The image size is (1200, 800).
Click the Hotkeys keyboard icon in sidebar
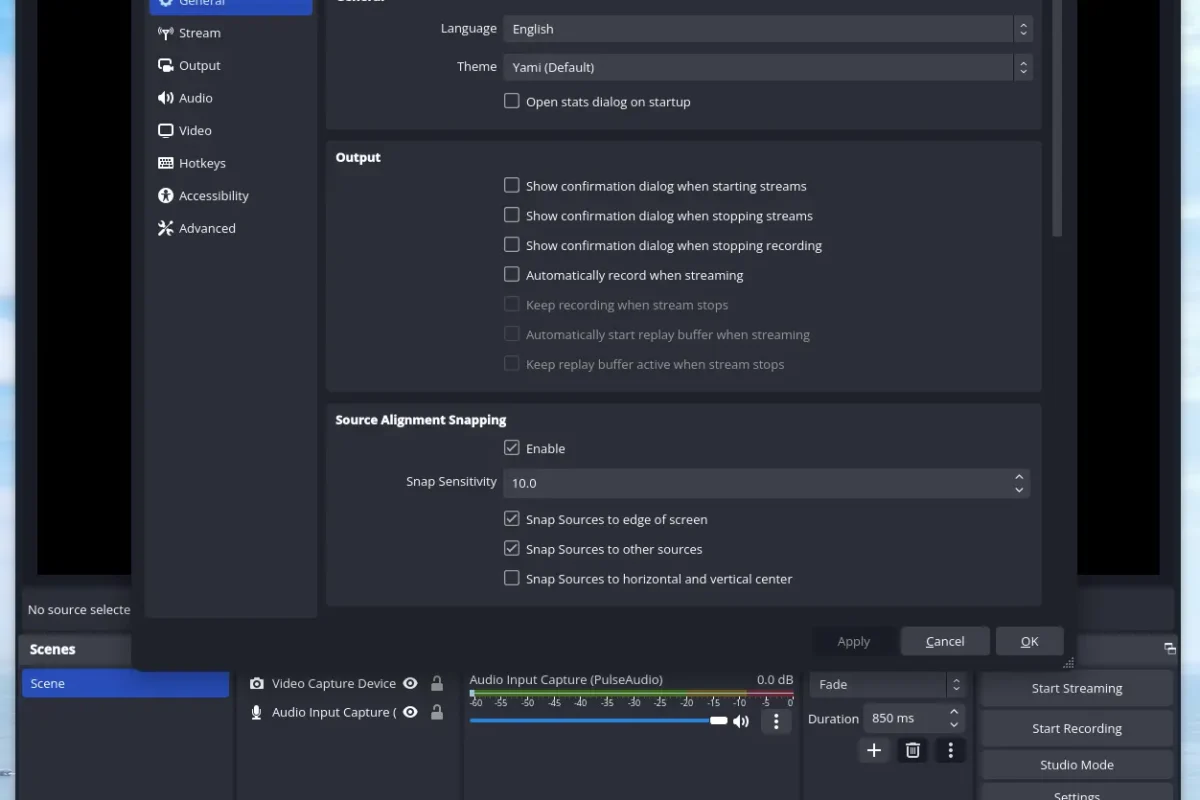166,163
